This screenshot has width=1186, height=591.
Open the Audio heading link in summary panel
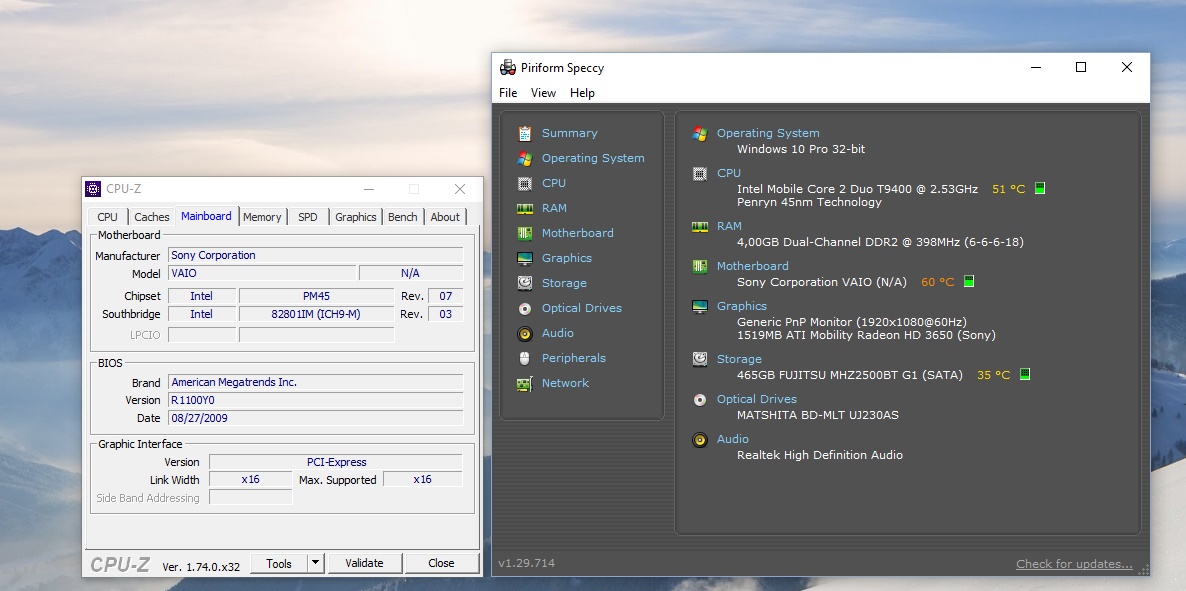pos(733,440)
